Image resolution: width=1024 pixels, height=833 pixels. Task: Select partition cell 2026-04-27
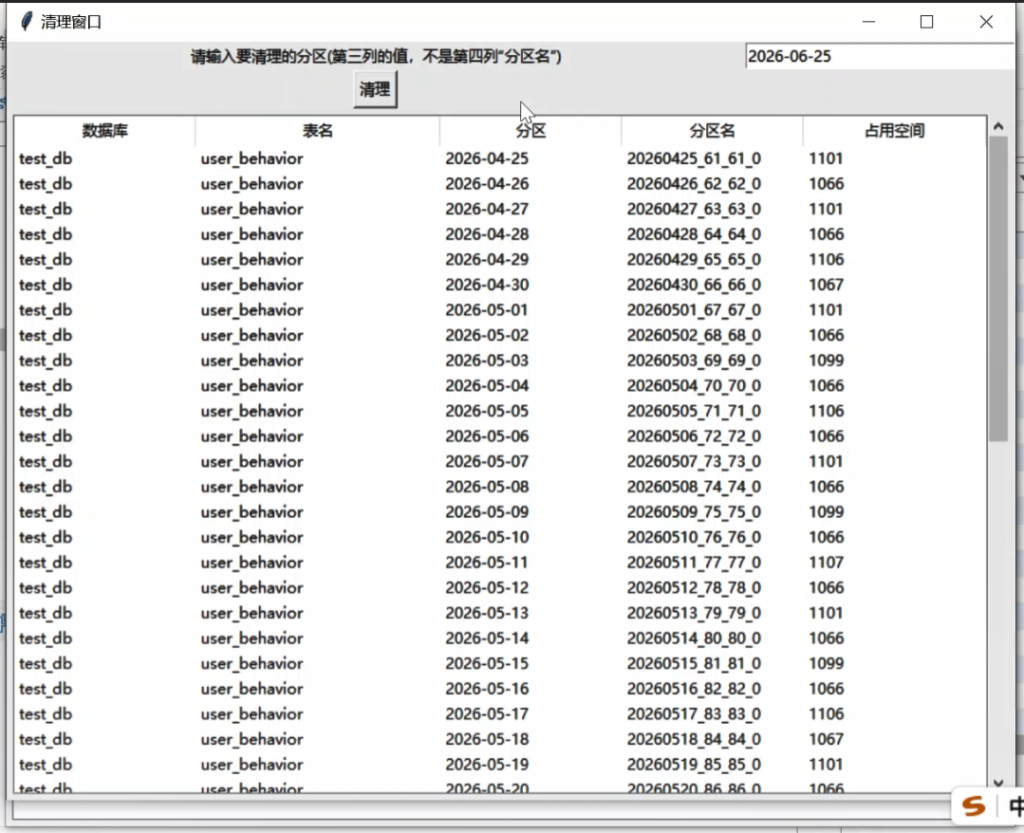point(487,209)
